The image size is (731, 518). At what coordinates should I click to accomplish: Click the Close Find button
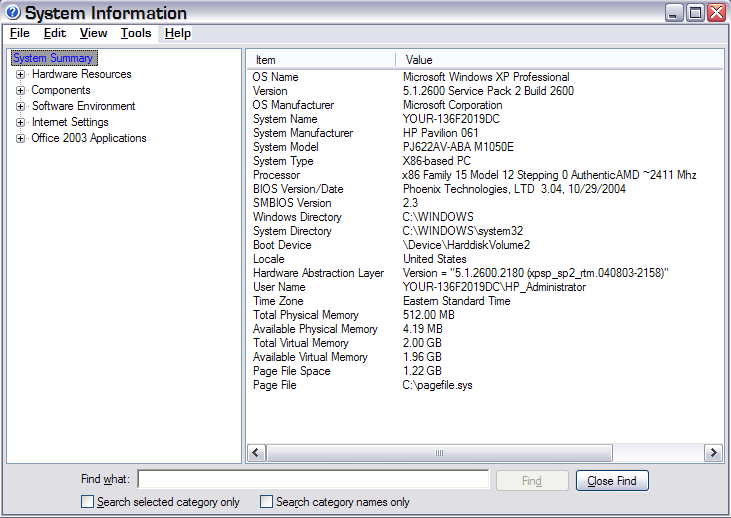coord(612,481)
